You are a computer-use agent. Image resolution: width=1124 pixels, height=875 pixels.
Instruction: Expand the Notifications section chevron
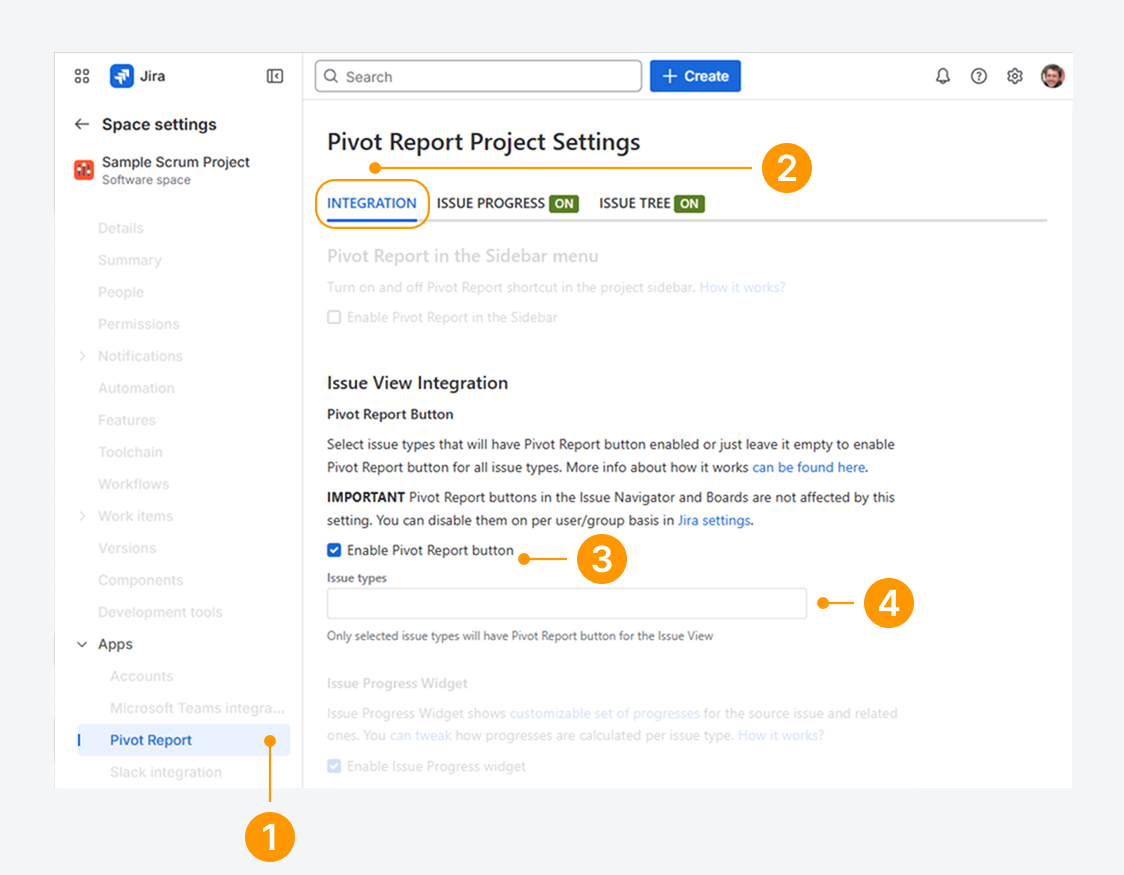[x=82, y=356]
